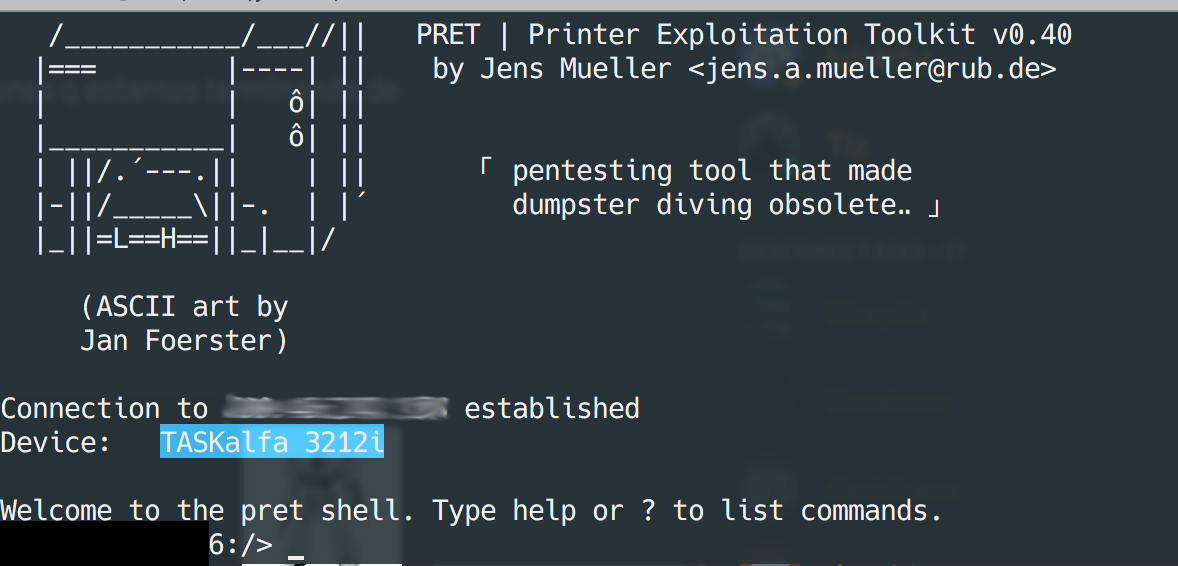This screenshot has width=1178, height=566.
Task: Click the ASCII art by credit line
Action: [184, 307]
